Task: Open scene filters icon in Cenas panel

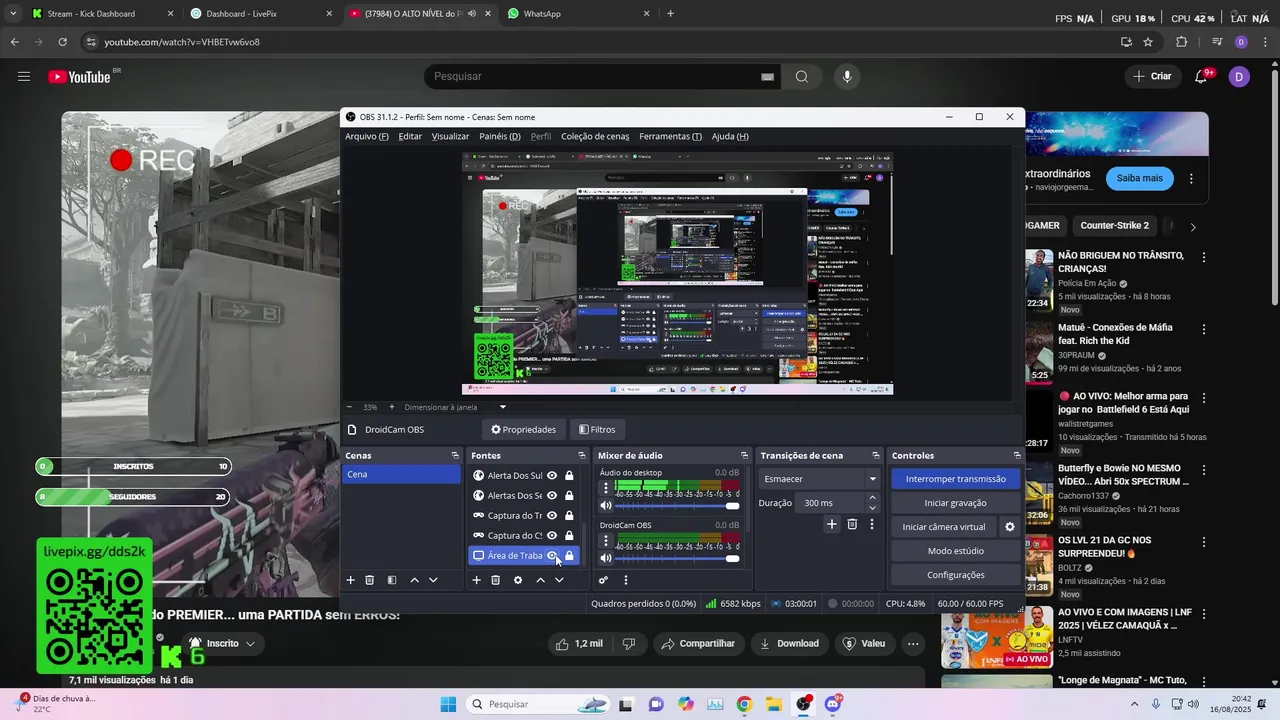Action: click(x=392, y=580)
